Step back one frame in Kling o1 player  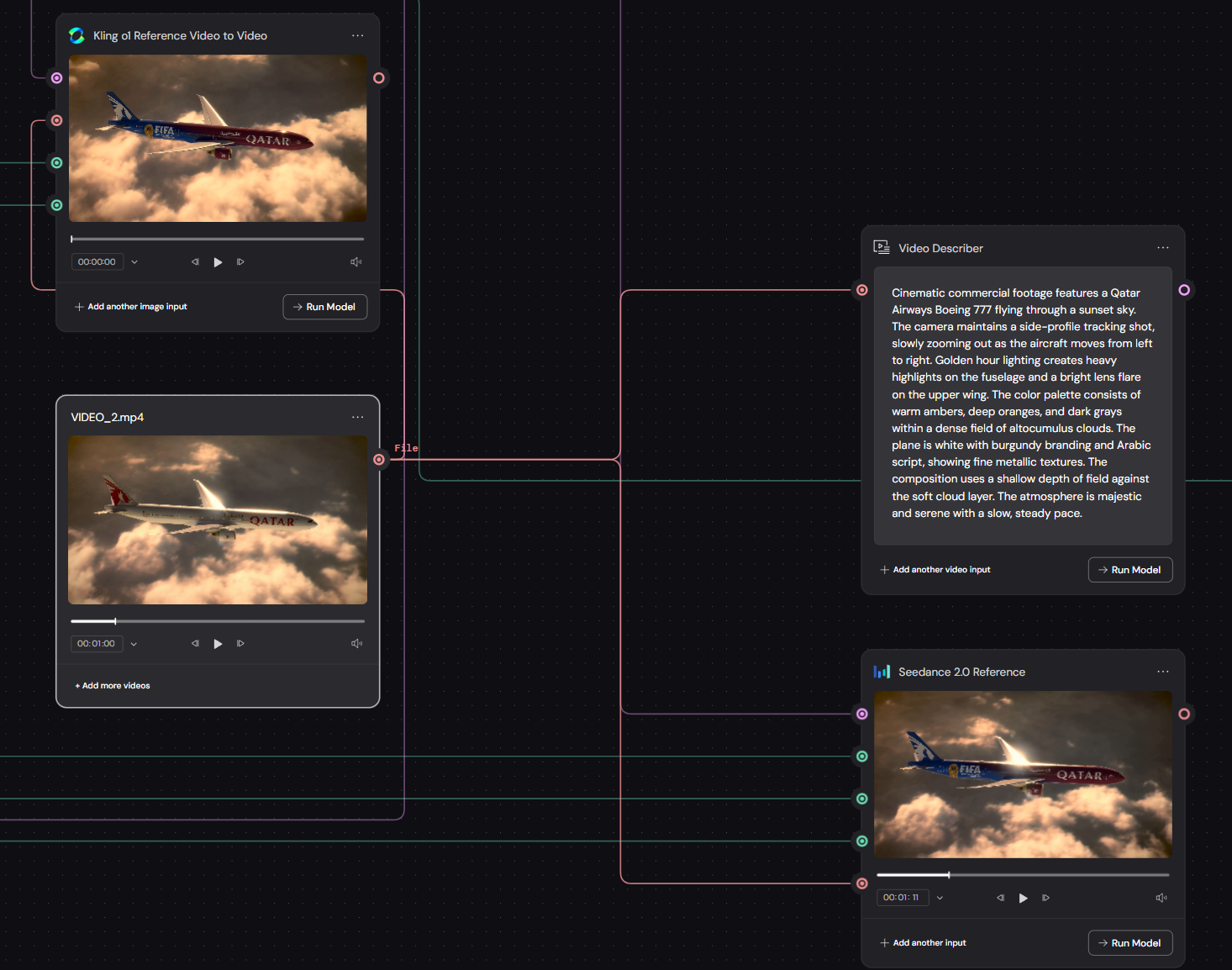195,262
